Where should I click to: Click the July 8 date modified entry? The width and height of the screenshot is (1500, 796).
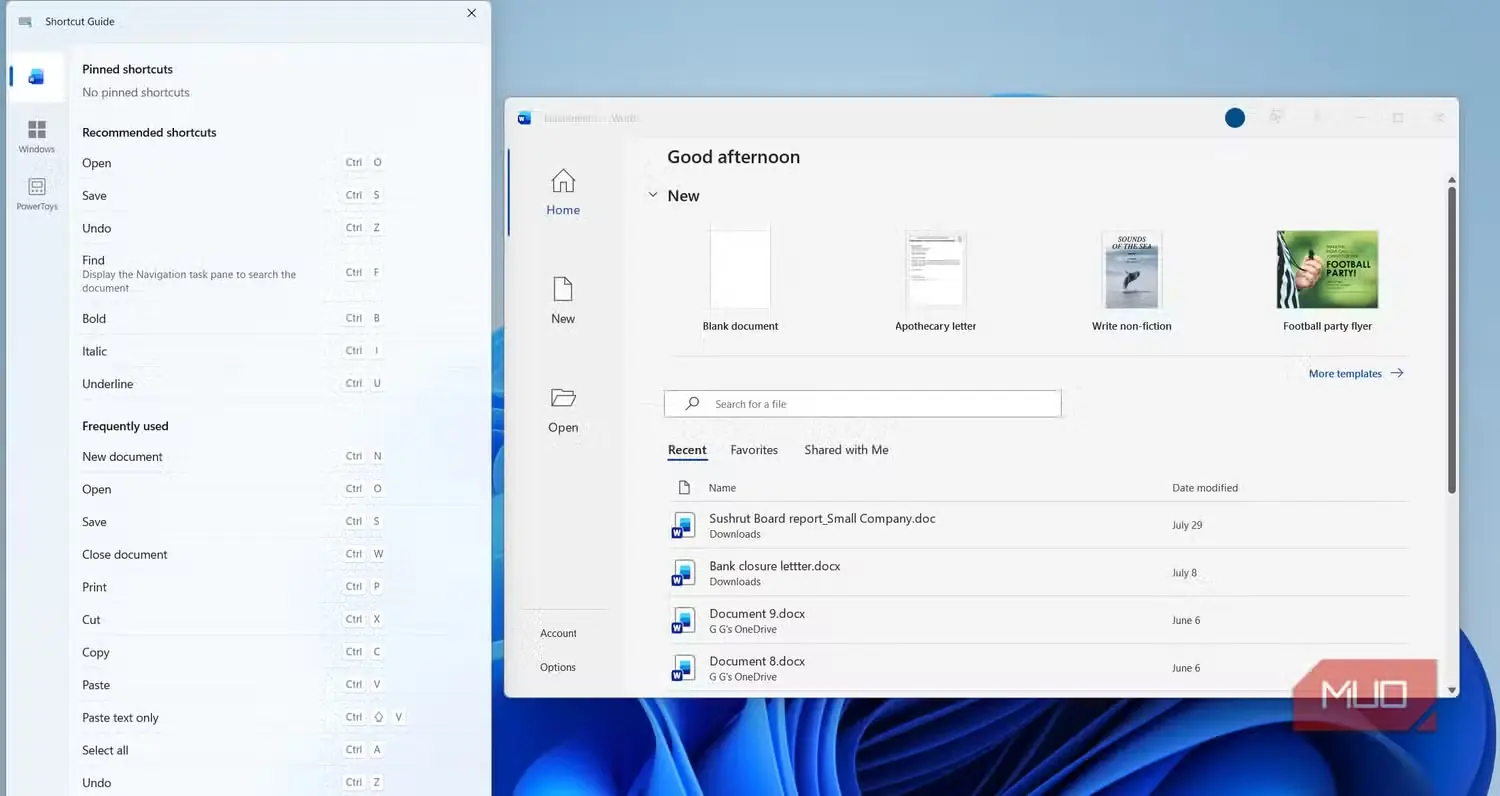[1184, 573]
